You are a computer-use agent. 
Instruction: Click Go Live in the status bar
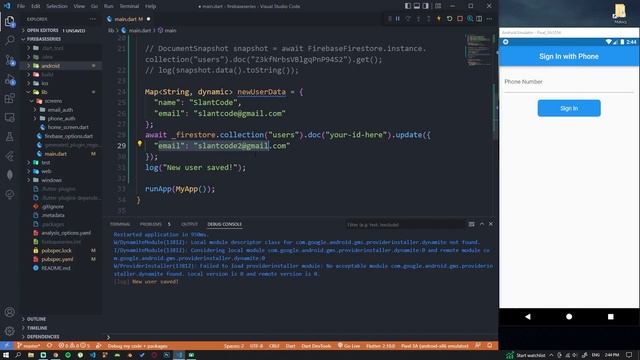tap(349, 346)
